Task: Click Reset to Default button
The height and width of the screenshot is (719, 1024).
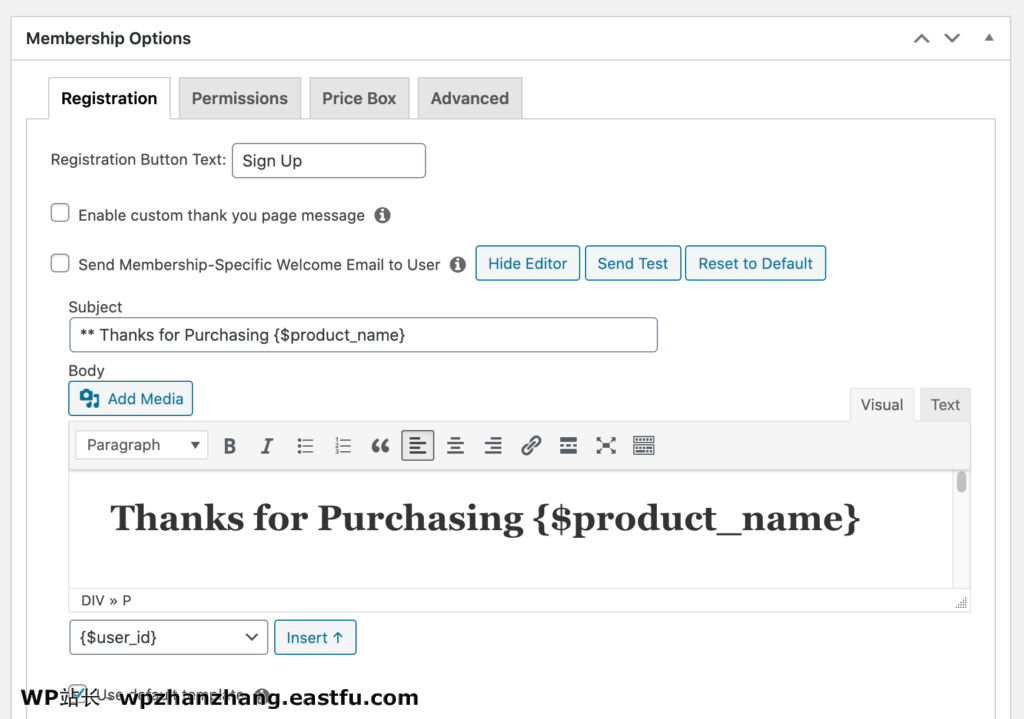Action: pos(755,264)
